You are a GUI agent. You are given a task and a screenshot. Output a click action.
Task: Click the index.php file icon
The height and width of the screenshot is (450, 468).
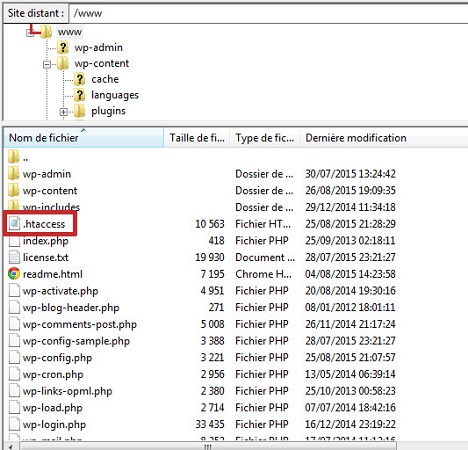(x=14, y=240)
